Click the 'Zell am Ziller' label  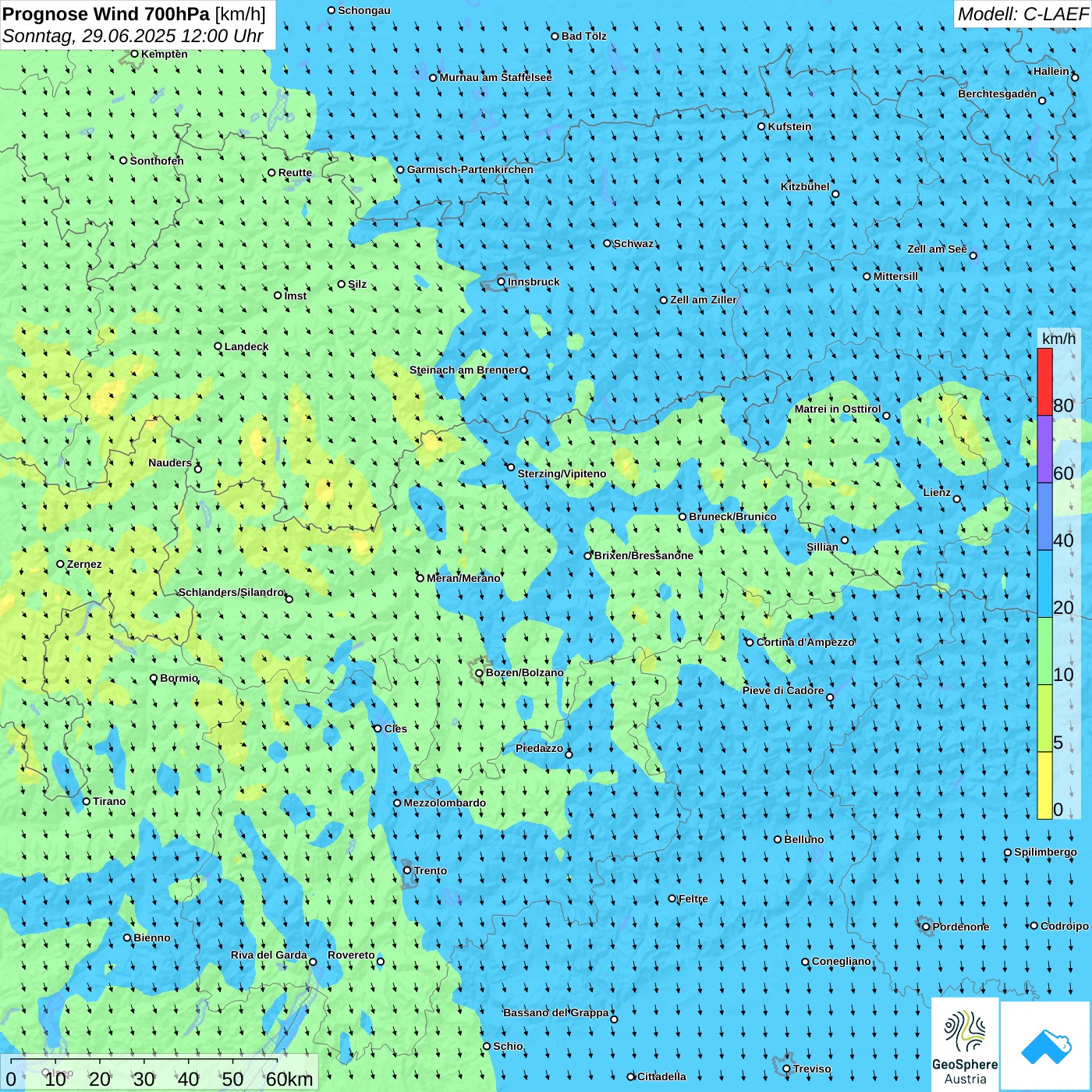704,300
